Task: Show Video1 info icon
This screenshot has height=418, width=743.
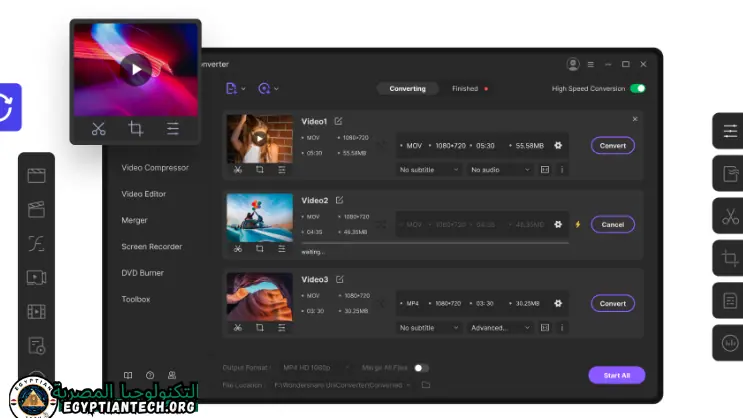Action: click(562, 170)
